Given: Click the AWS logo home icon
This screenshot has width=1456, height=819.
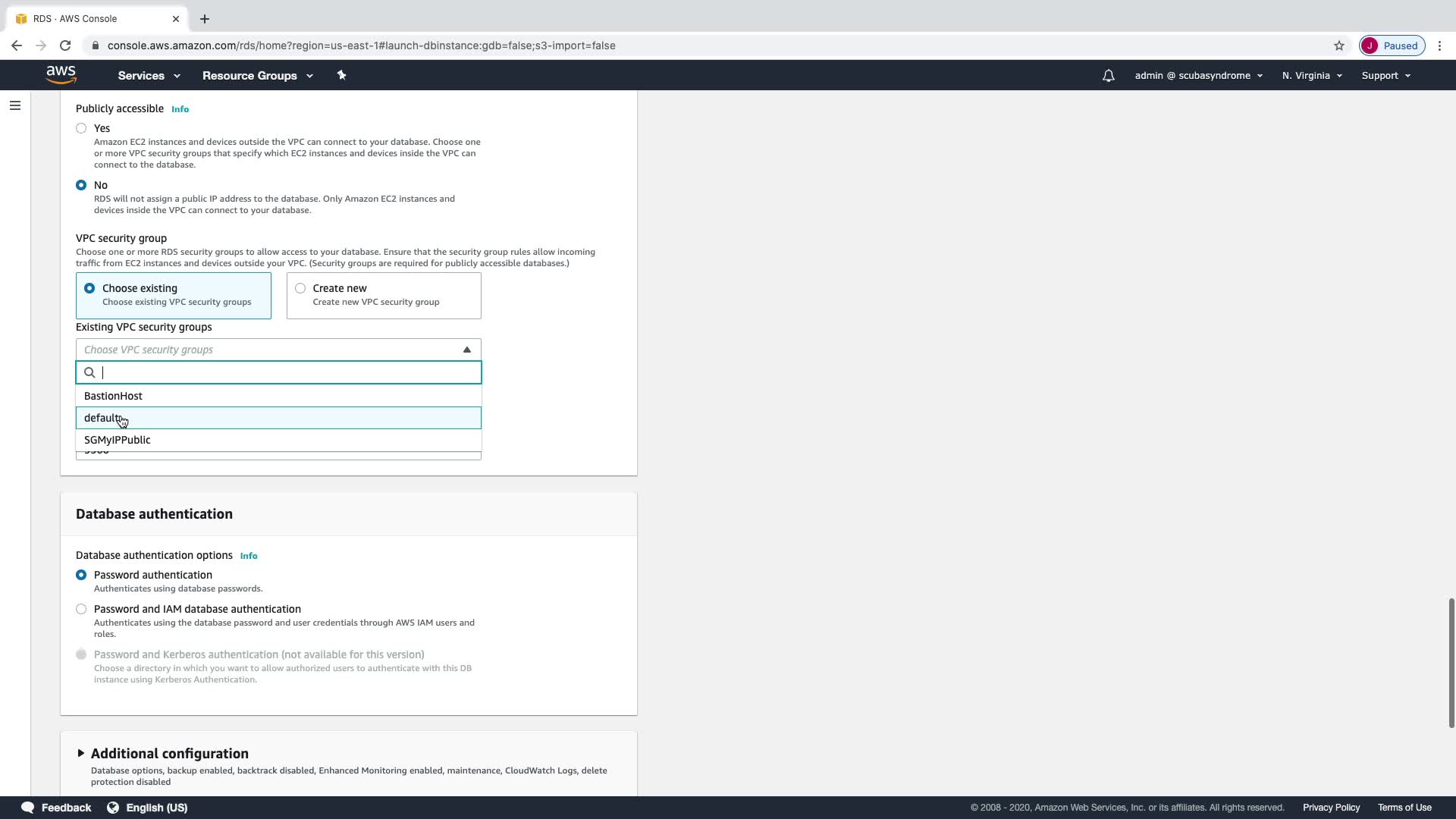Looking at the screenshot, I should point(61,74).
